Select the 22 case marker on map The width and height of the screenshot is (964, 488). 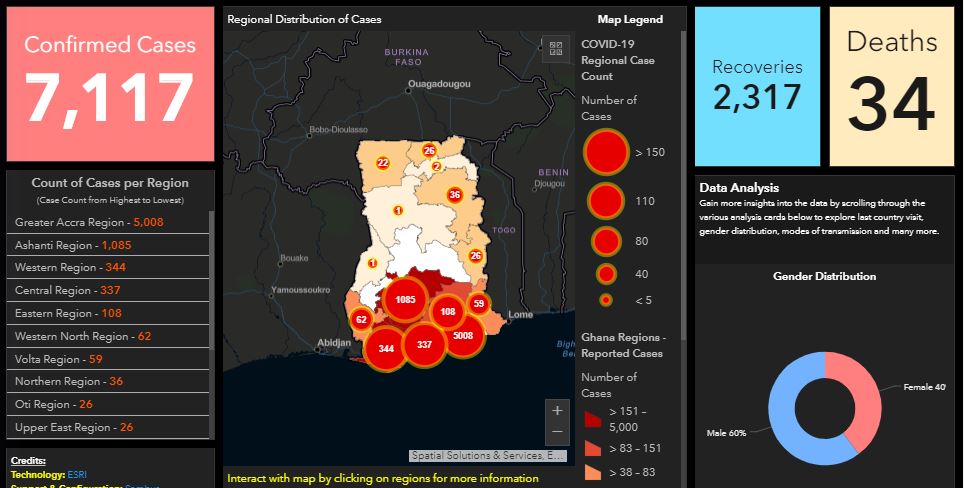pyautogui.click(x=382, y=162)
